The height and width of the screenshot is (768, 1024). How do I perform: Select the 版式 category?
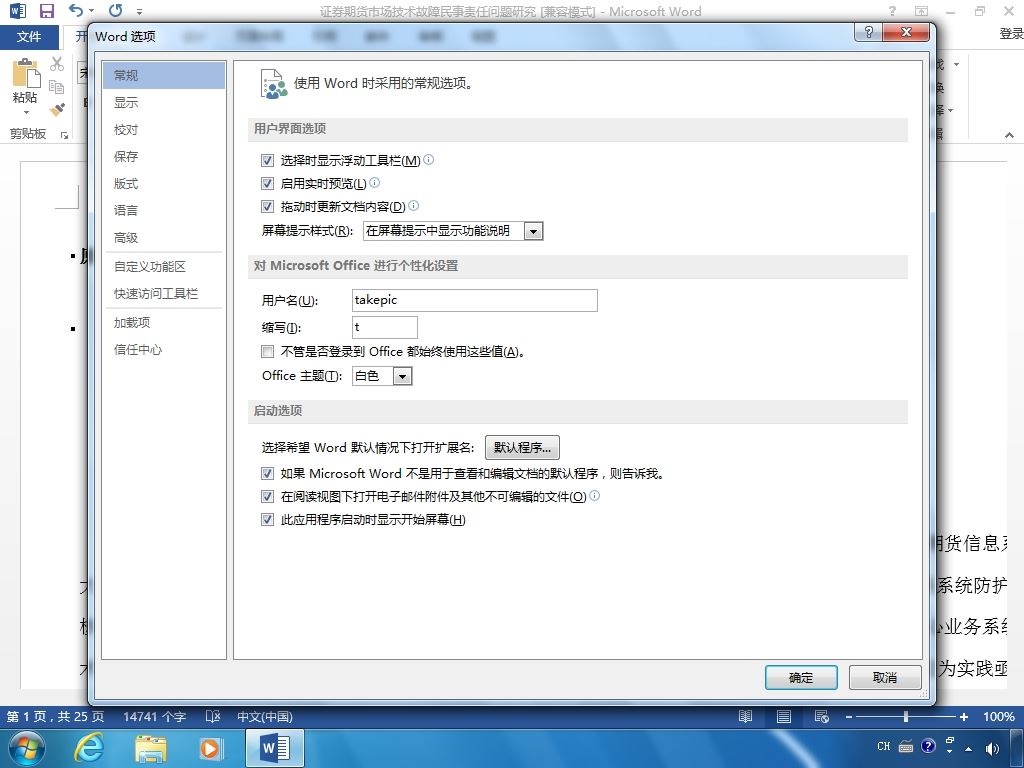(164, 184)
